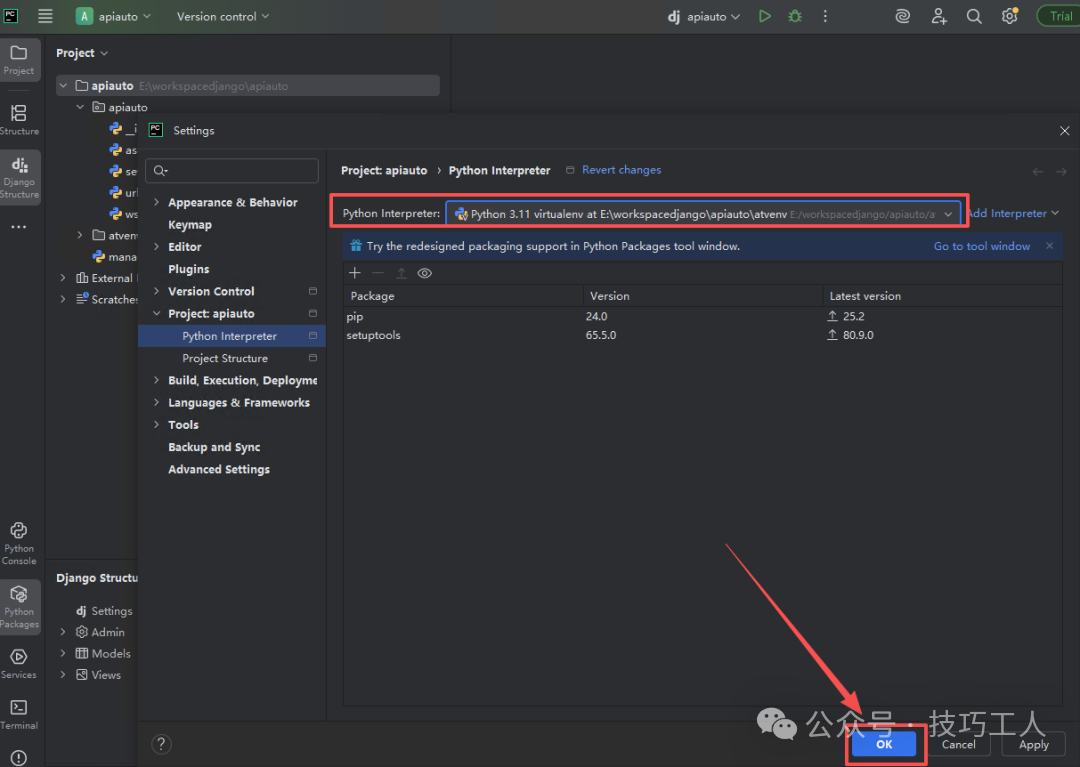
Task: Confirm settings with the OK button
Action: (x=884, y=744)
